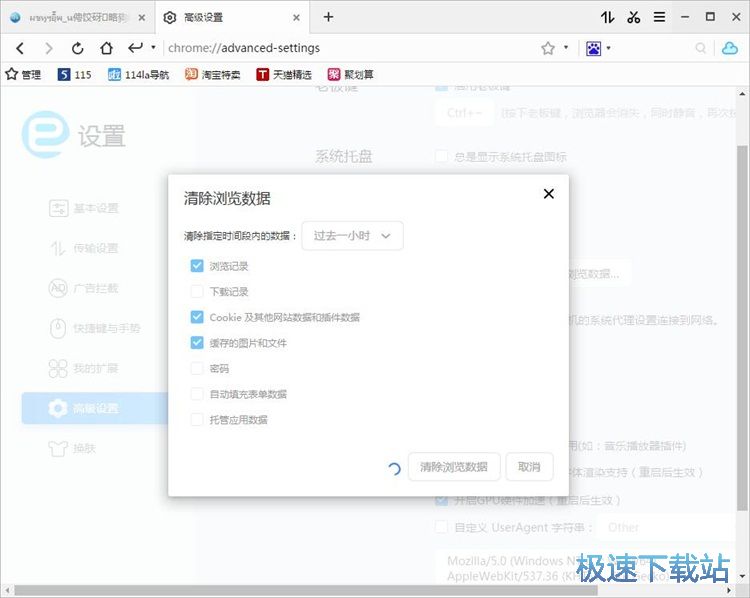This screenshot has height=598, width=750.
Task: Check the 托管应用数据 checkbox
Action: [197, 420]
